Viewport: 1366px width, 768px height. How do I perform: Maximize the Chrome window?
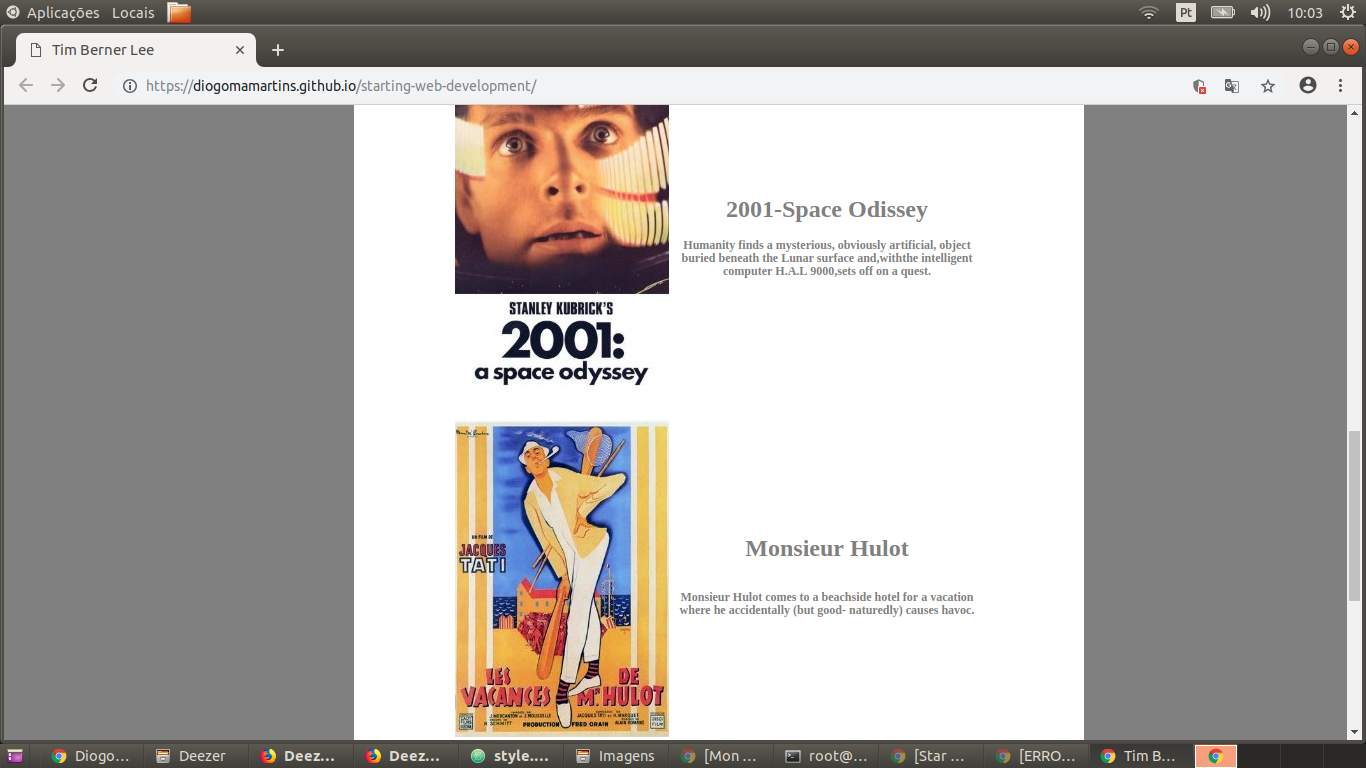pos(1331,47)
